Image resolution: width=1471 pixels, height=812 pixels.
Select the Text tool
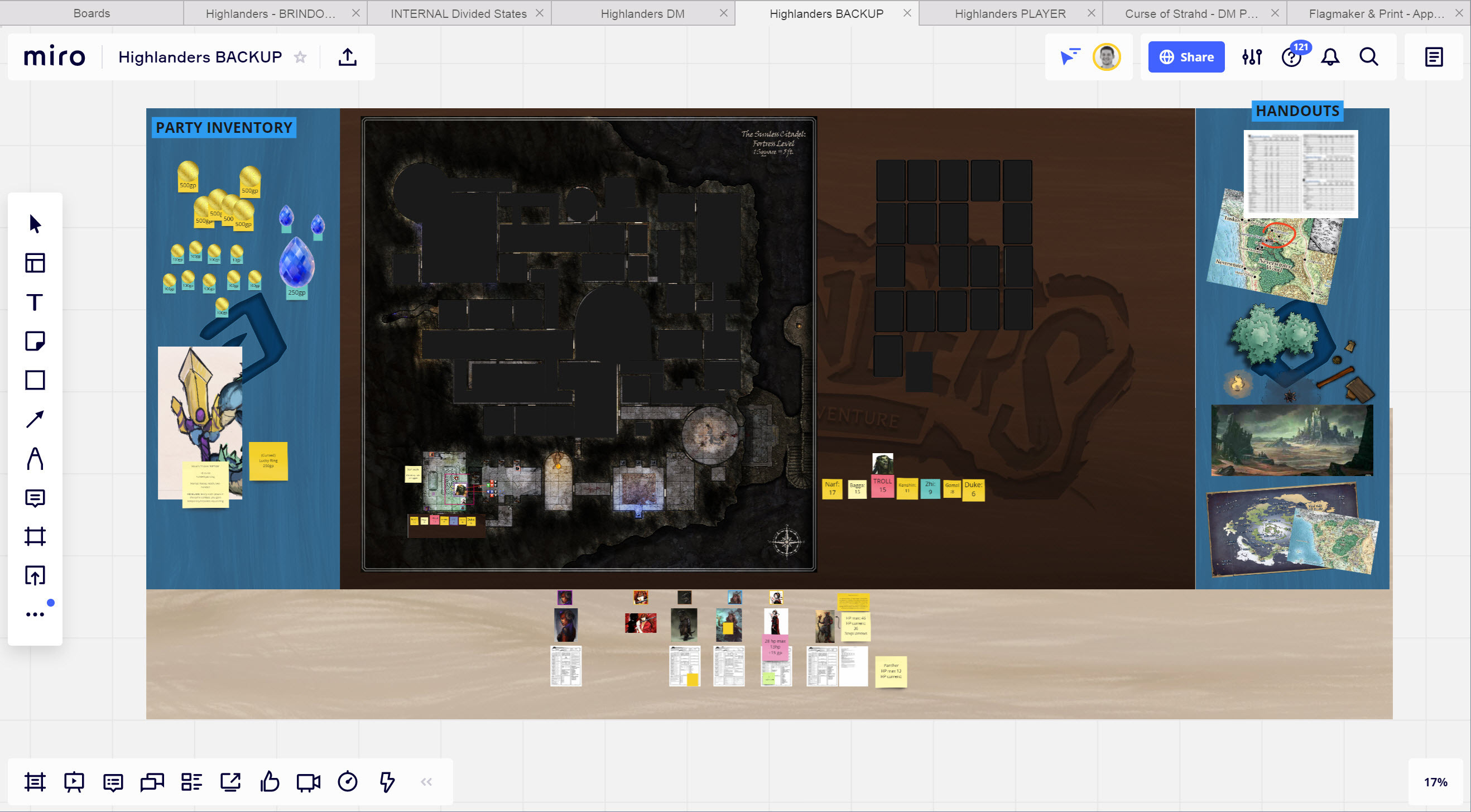[35, 302]
